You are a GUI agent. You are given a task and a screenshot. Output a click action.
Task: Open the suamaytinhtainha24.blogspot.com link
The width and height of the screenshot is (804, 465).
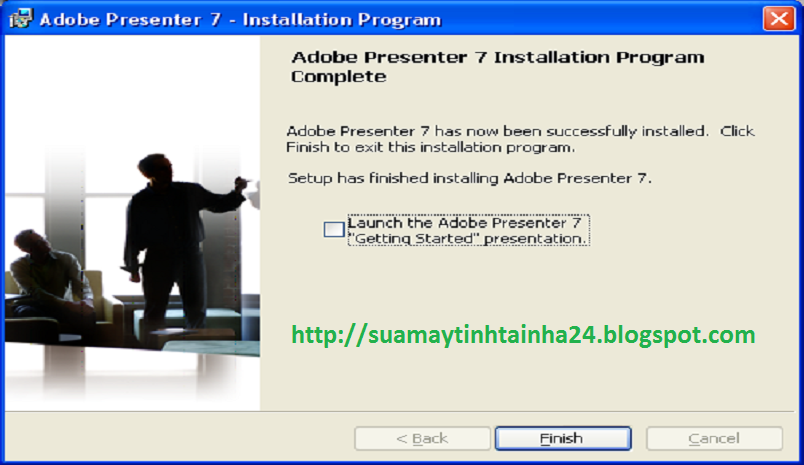coord(523,335)
